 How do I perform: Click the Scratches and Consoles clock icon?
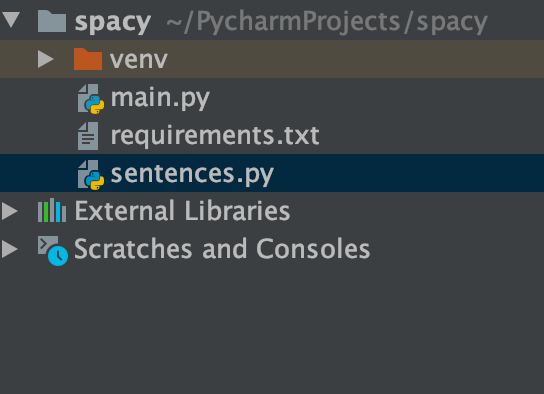53,250
